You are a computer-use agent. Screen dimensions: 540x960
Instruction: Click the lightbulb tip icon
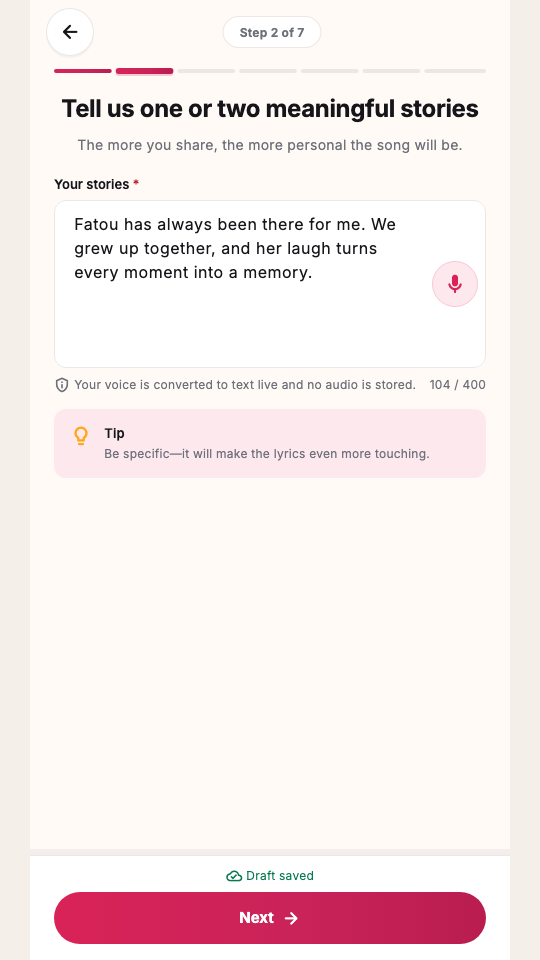(x=81, y=436)
